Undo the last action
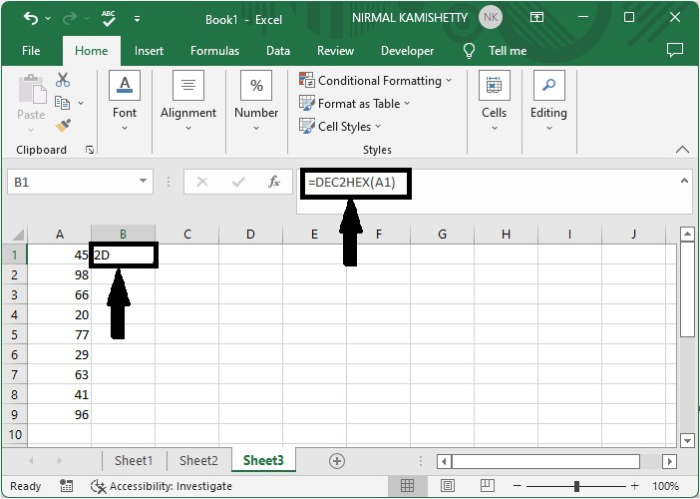The image size is (700, 499). [x=31, y=19]
